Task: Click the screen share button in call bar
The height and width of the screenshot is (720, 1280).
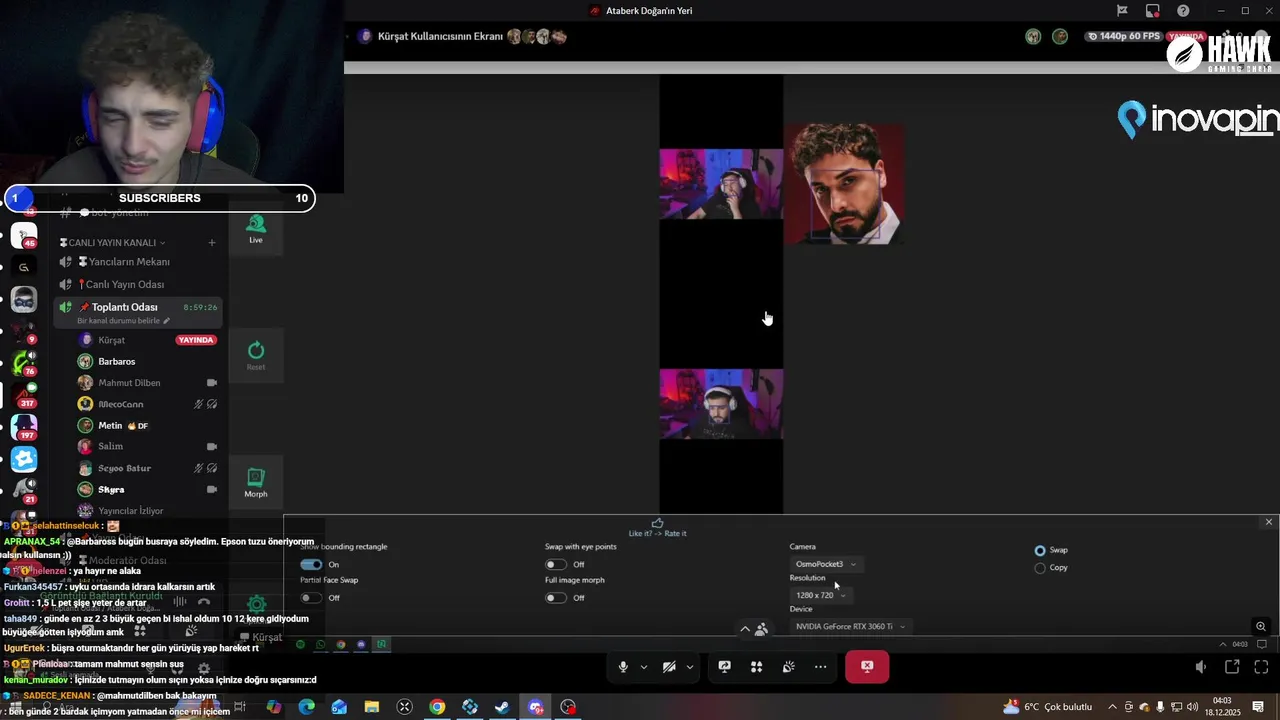Action: 725,667
